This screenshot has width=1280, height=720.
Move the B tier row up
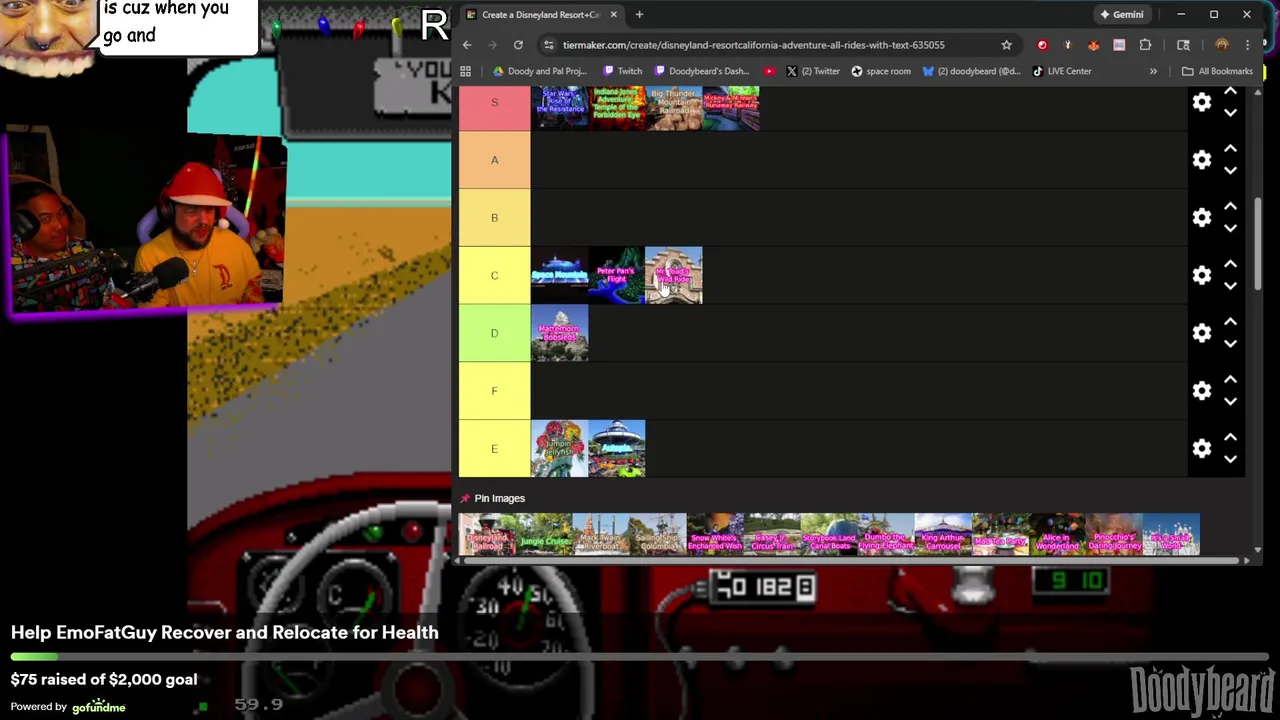pos(1230,206)
